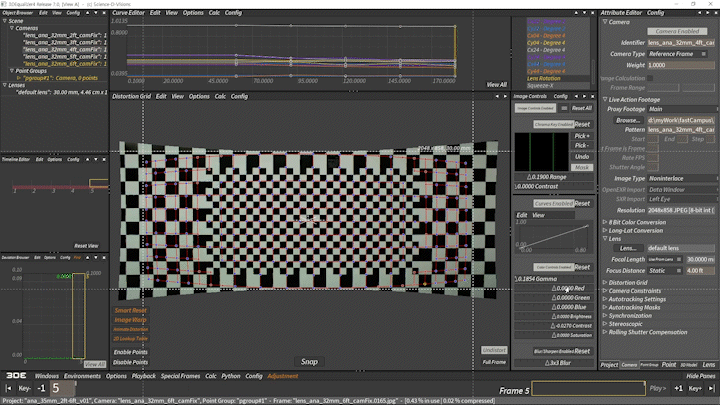
Task: Click Distortion Grid panel right-arrow icon
Action: coord(505,96)
